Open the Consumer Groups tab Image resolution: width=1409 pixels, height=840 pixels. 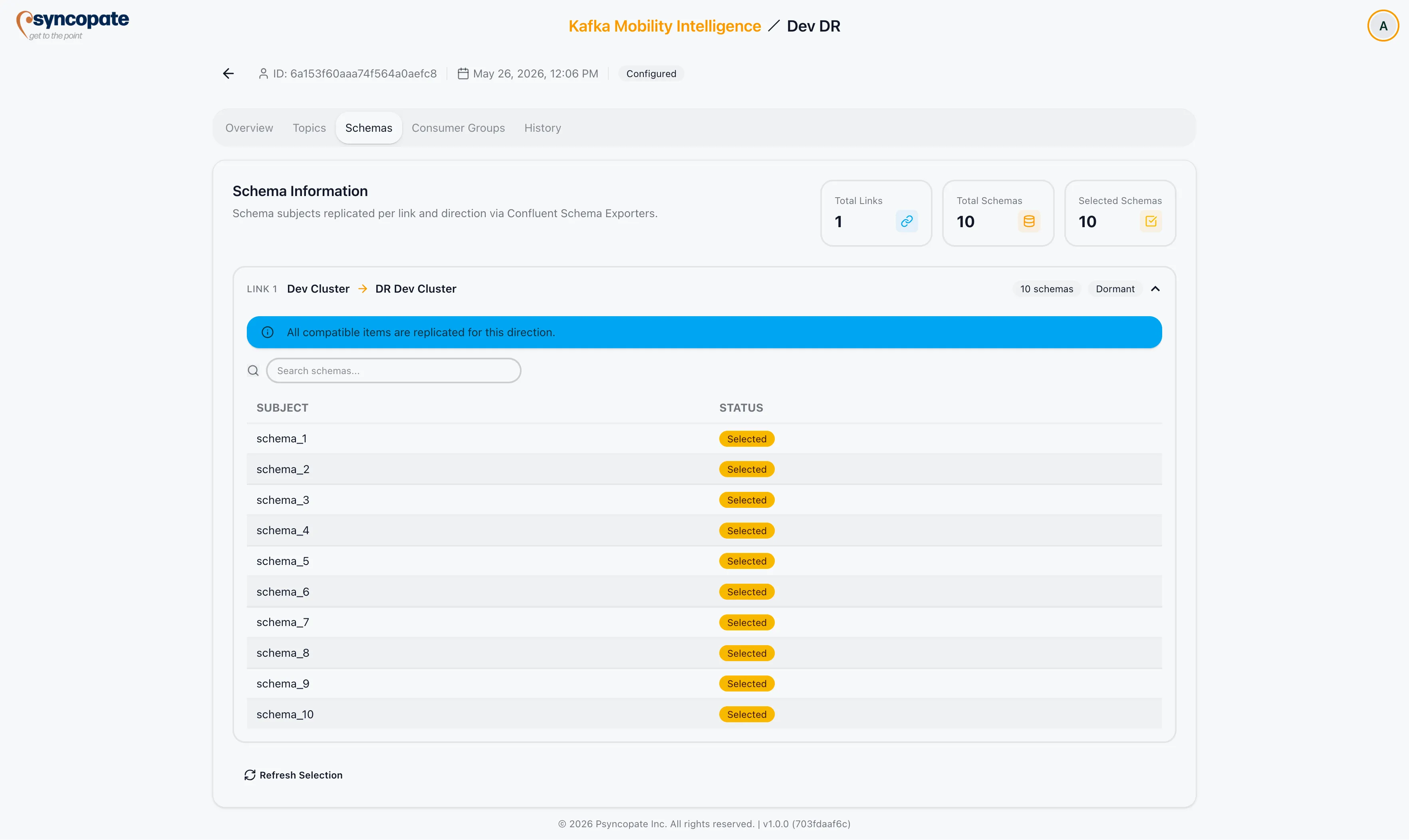pos(458,128)
